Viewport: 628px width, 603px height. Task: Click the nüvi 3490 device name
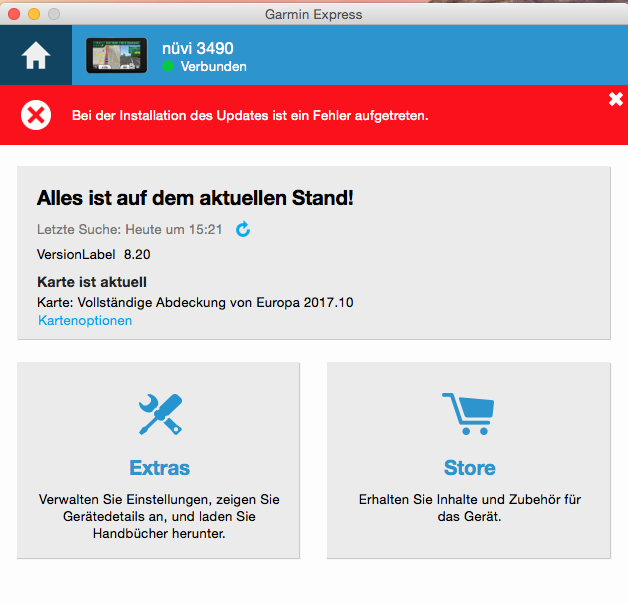(x=198, y=48)
